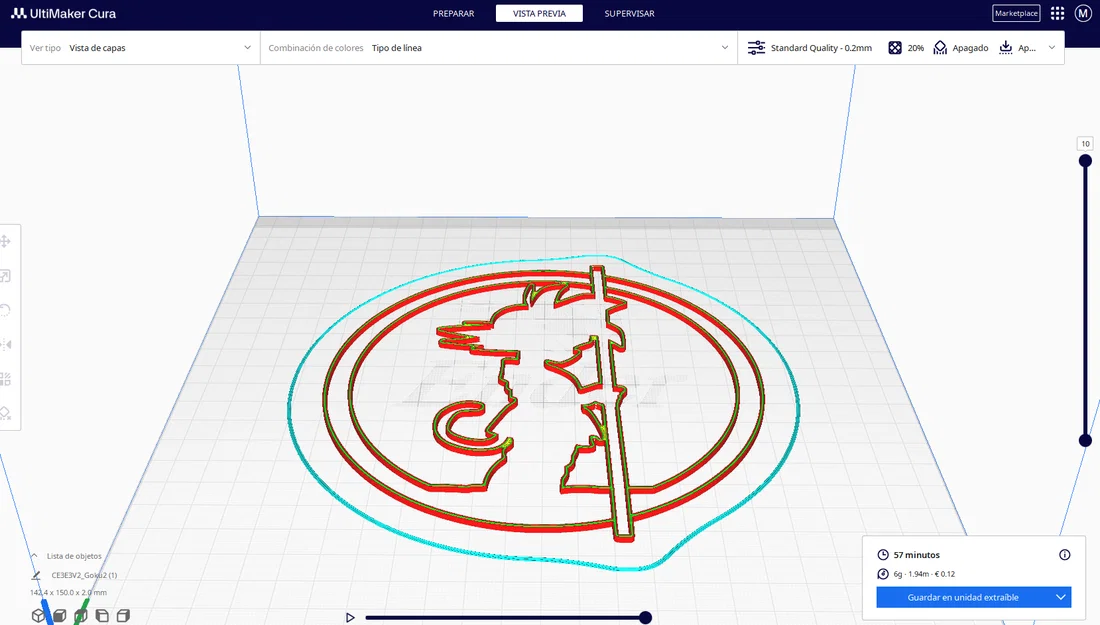Play the layer simulation
The height and width of the screenshot is (625, 1100).
tap(350, 617)
